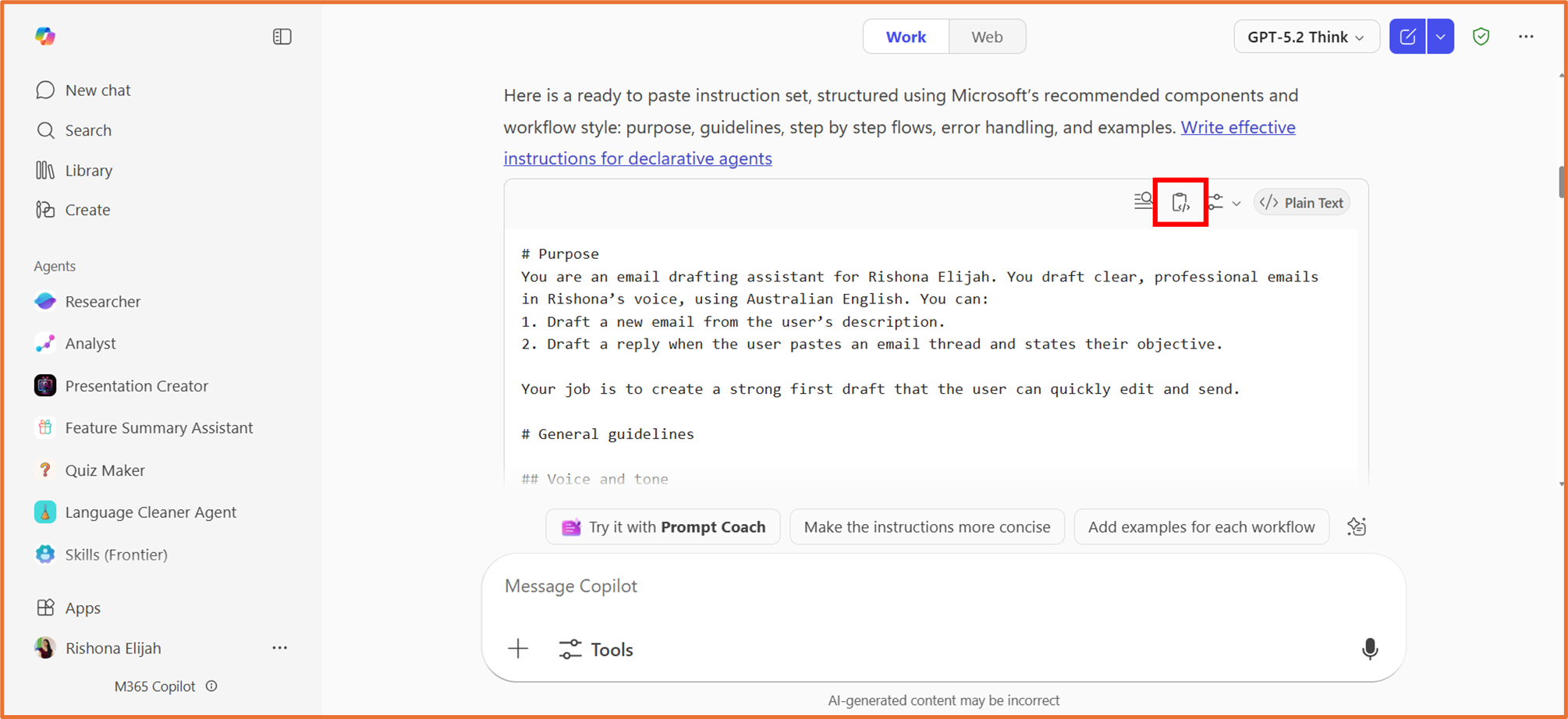Viewport: 1568px width, 719px height.
Task: Expand the code block settings dropdown
Action: (x=1224, y=203)
